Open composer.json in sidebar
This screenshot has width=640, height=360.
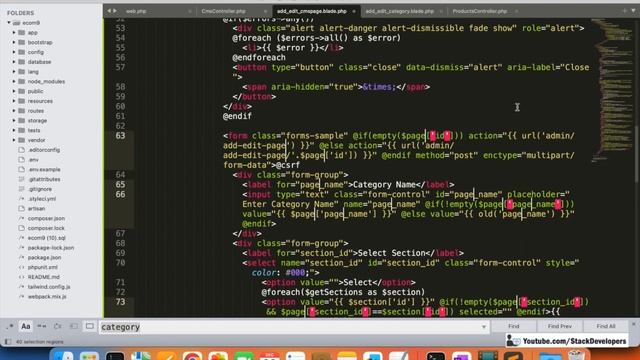coord(46,218)
